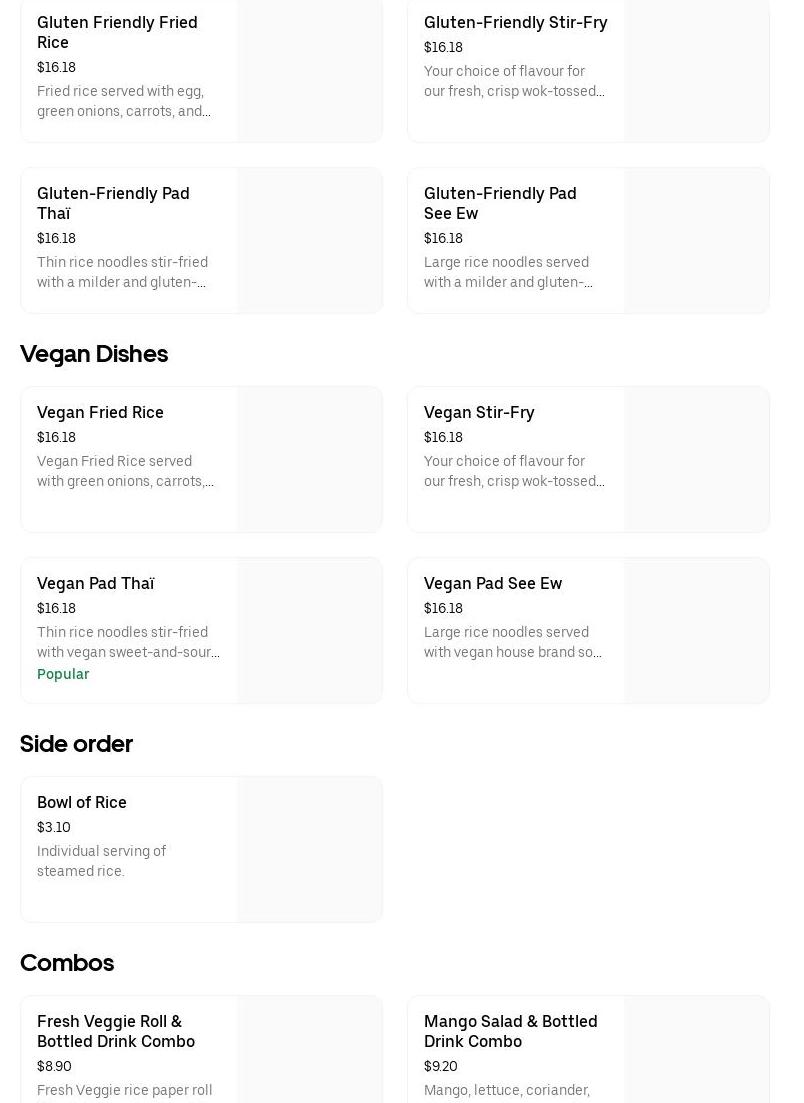The image size is (804, 1103).
Task: Click the Combos section heading
Action: 67,963
